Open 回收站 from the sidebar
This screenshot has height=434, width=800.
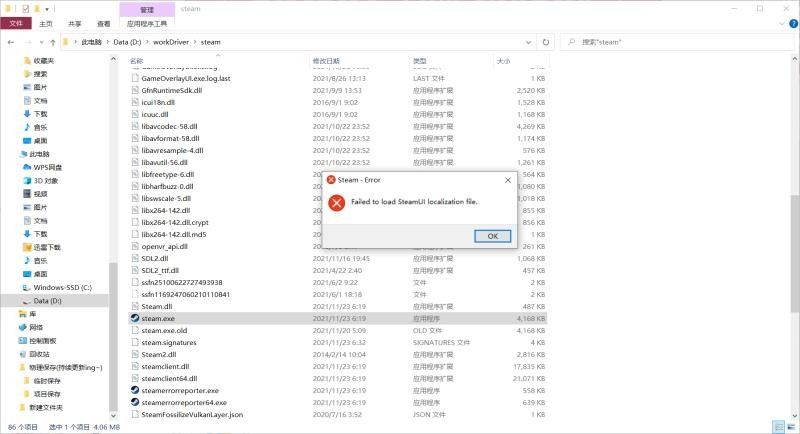pyautogui.click(x=39, y=354)
